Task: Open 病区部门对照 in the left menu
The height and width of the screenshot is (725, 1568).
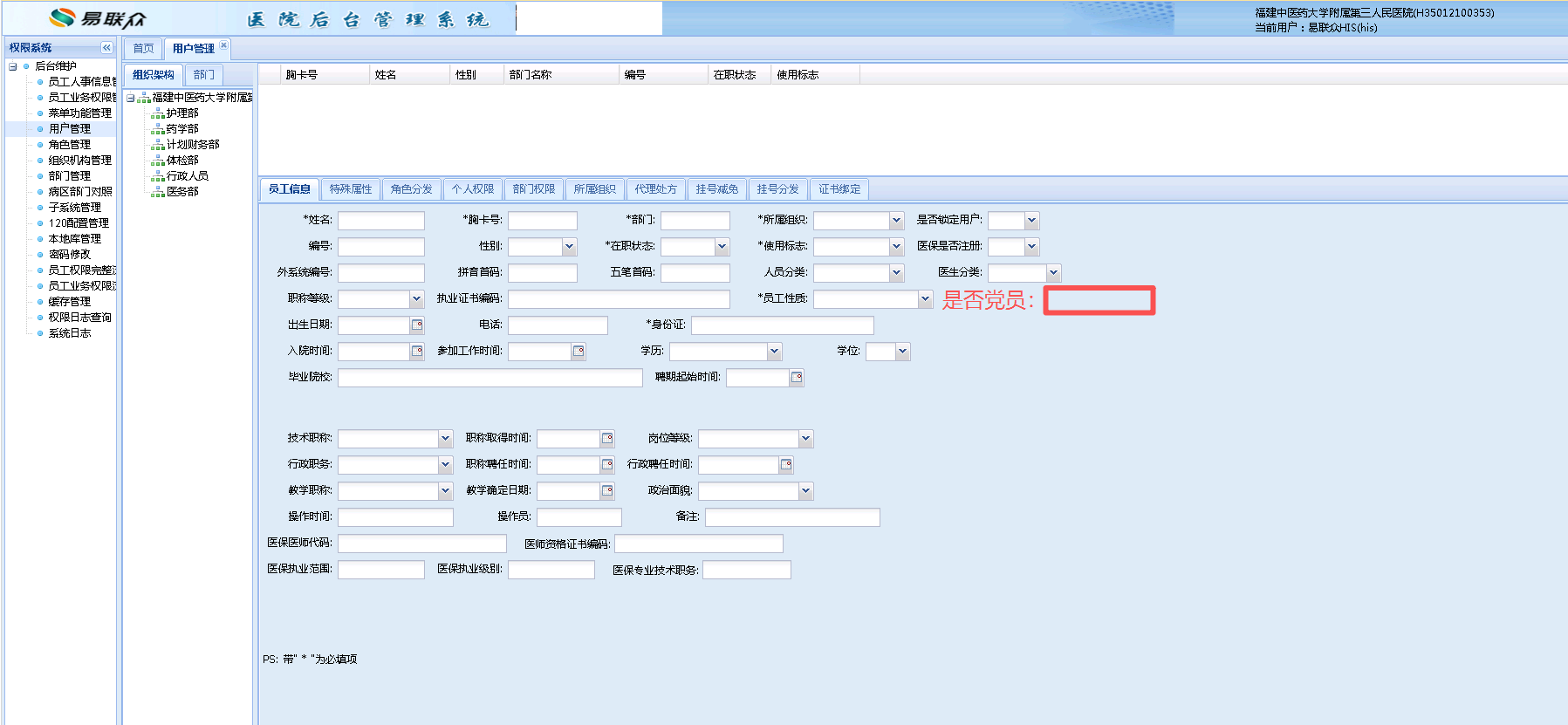Action: [x=80, y=192]
